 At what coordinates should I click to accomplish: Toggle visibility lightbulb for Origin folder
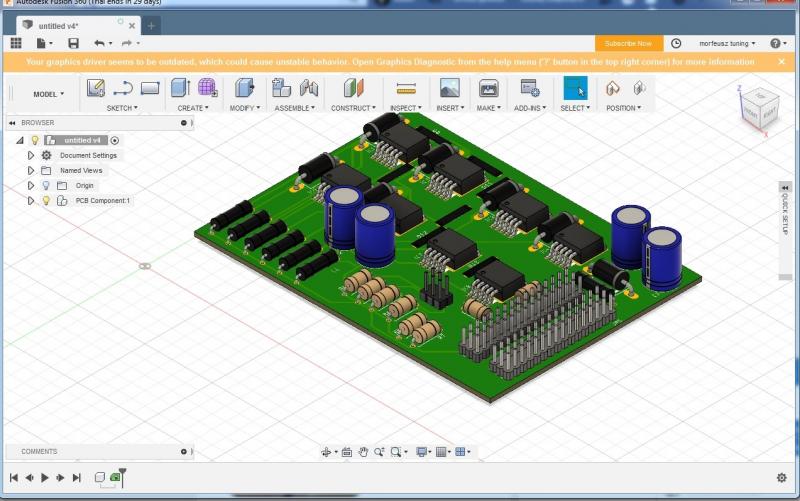pyautogui.click(x=45, y=185)
